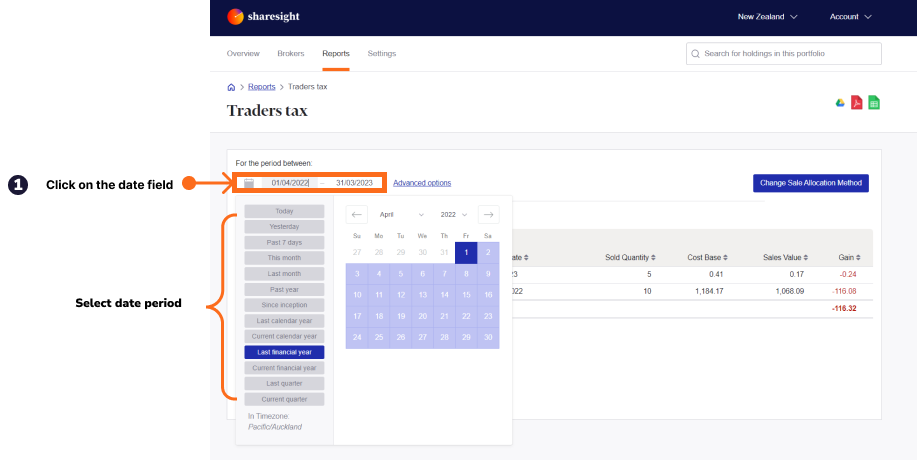The width and height of the screenshot is (917, 468).
Task: Click the 1,184.17 cost base cell
Action: coord(711,291)
